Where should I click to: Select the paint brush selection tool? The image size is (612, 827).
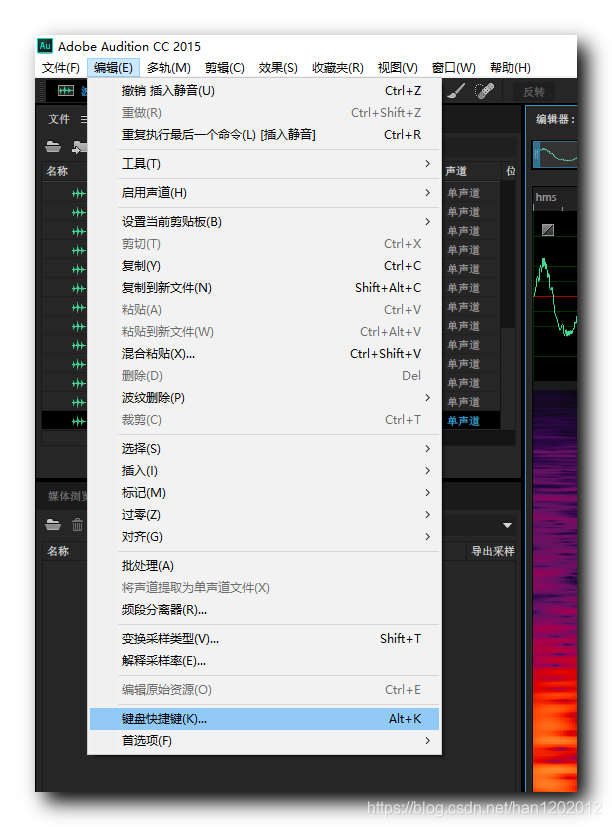(456, 91)
